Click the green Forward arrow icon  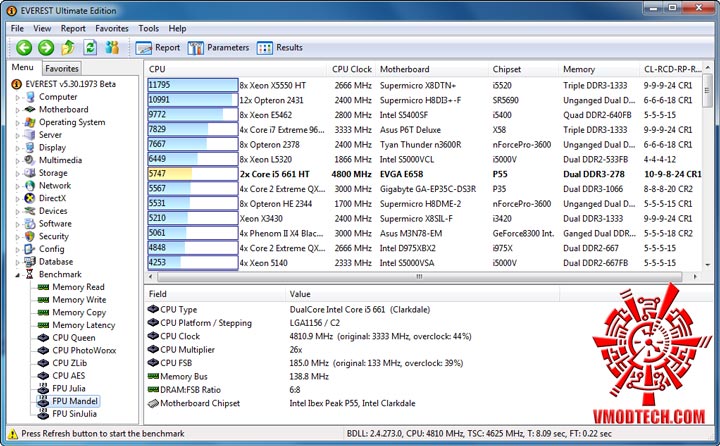click(46, 47)
